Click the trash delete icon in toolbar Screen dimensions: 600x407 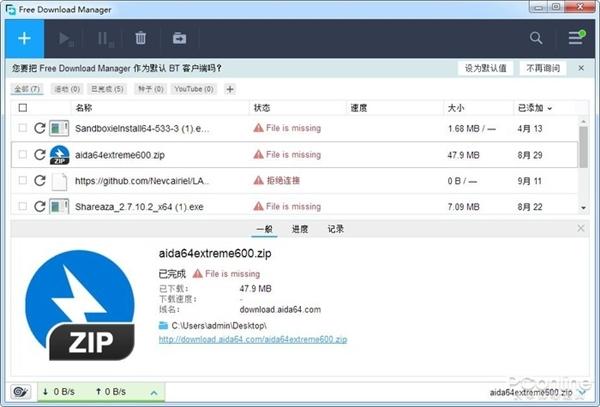click(x=140, y=38)
